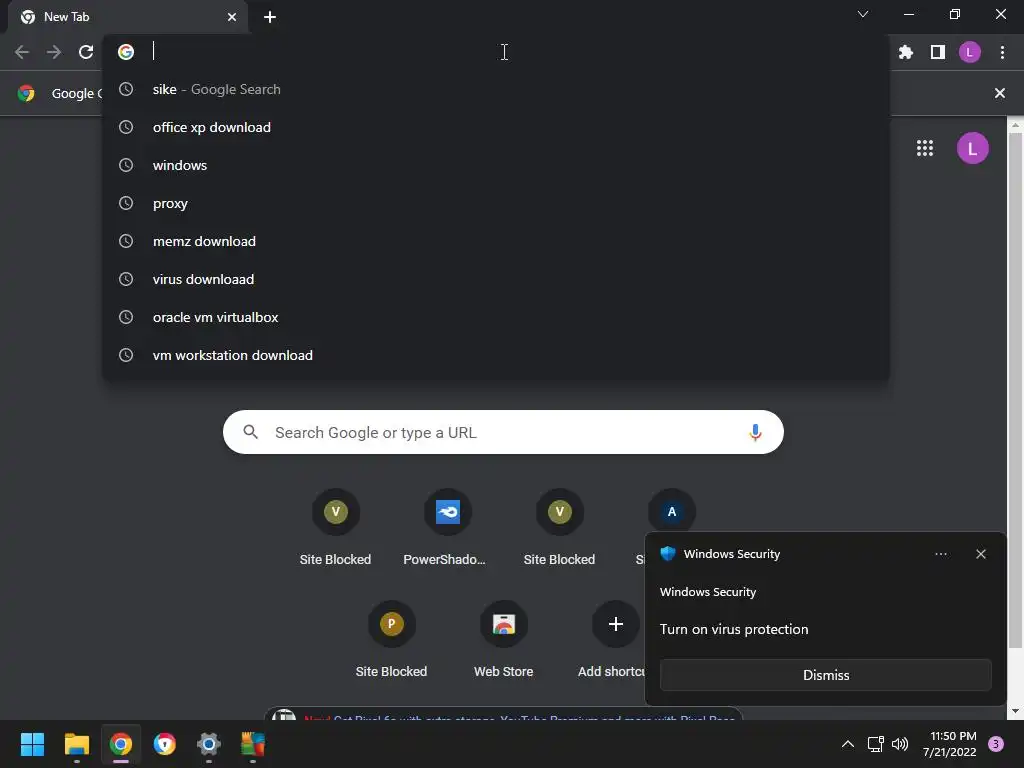Screen dimensions: 1024x768
Task: Open Google account avatar on page
Action: (x=972, y=148)
